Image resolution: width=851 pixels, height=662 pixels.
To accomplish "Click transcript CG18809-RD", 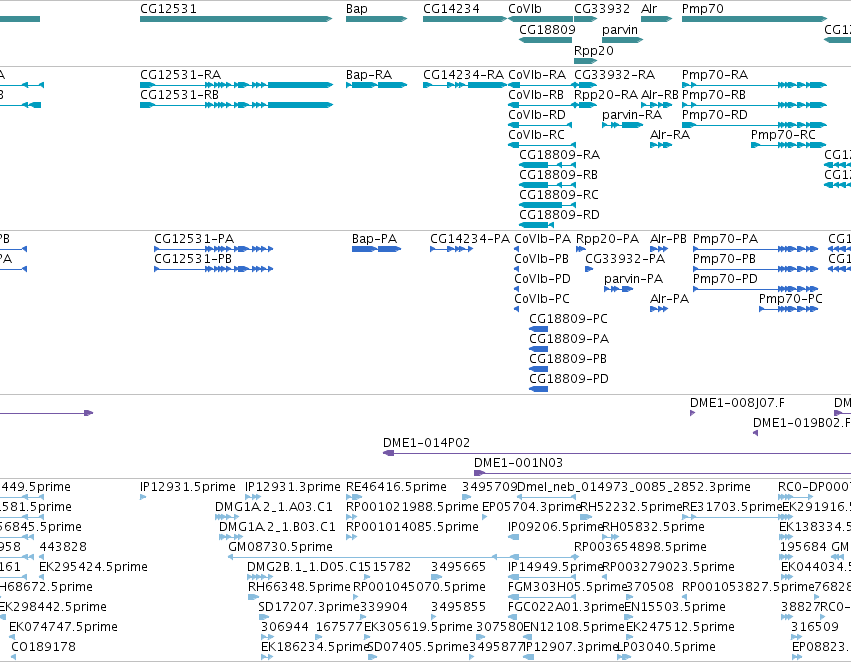I will (560, 214).
